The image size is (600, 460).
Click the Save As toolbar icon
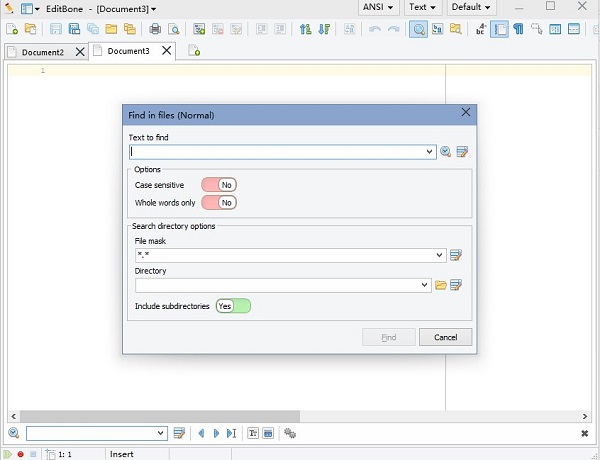point(74,29)
